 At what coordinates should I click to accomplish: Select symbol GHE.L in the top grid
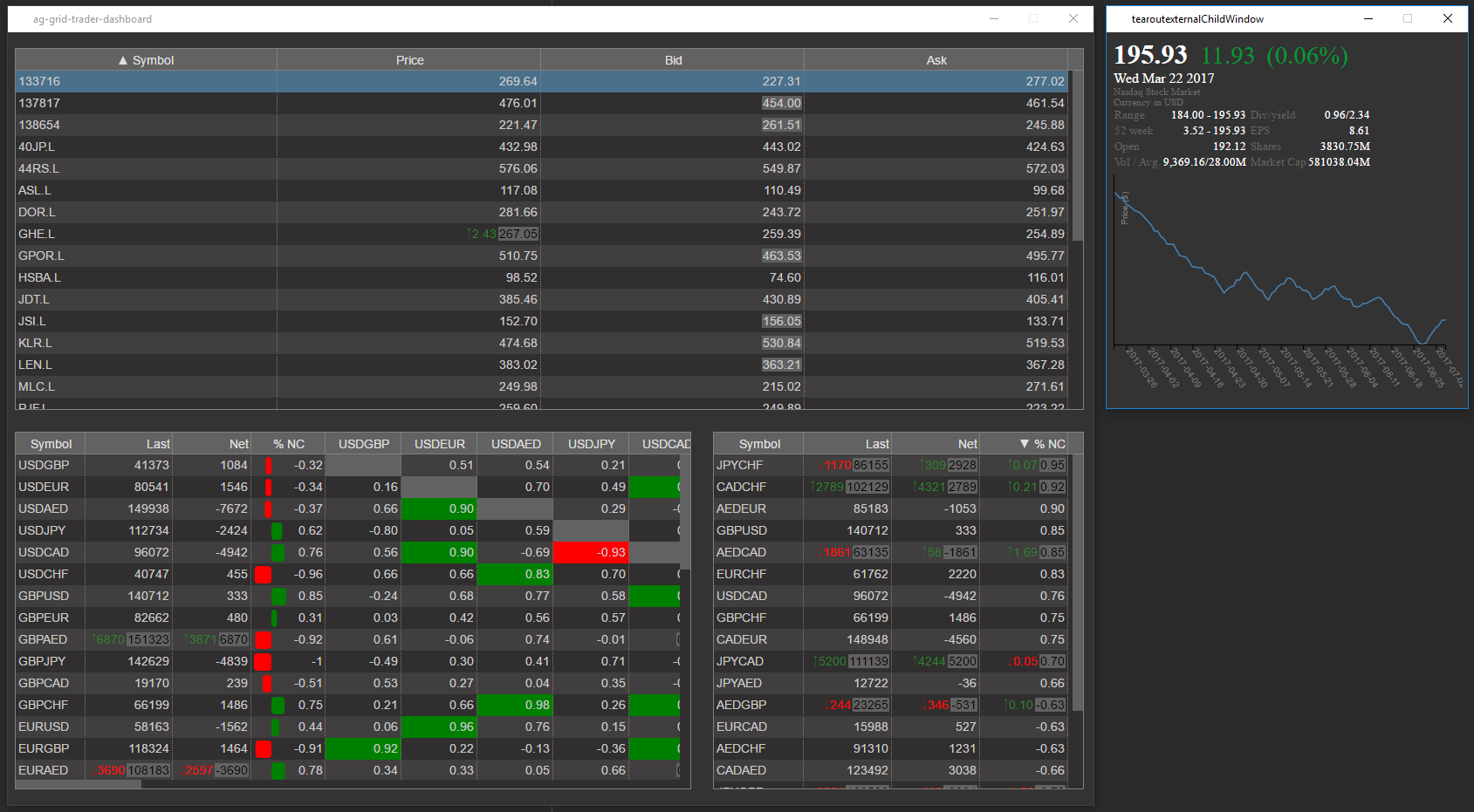tap(37, 234)
